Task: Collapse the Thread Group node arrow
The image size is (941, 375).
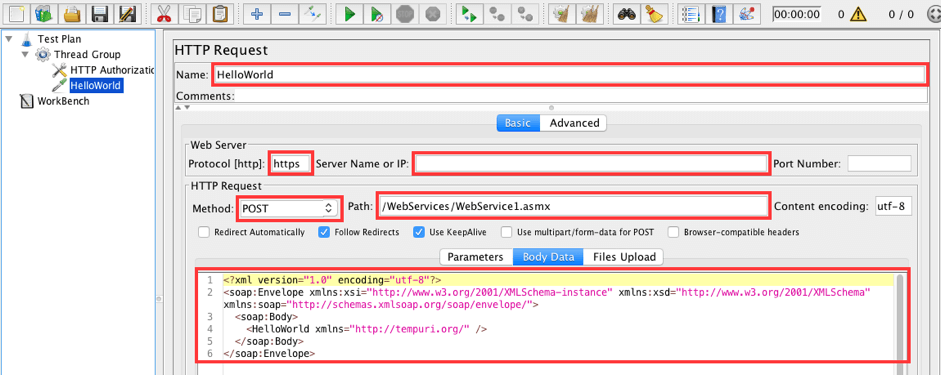Action: coord(25,55)
